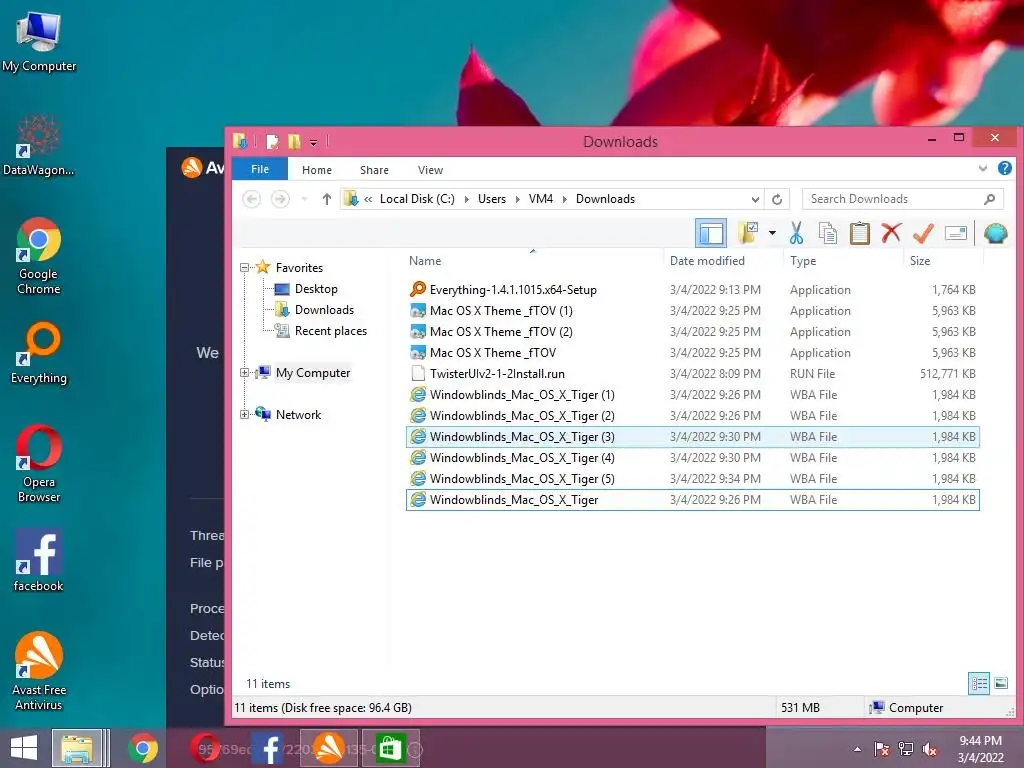Select Everything-1.4.1.1015.x64-Setup file
Screen dimensions: 1024x768
pos(692,289)
